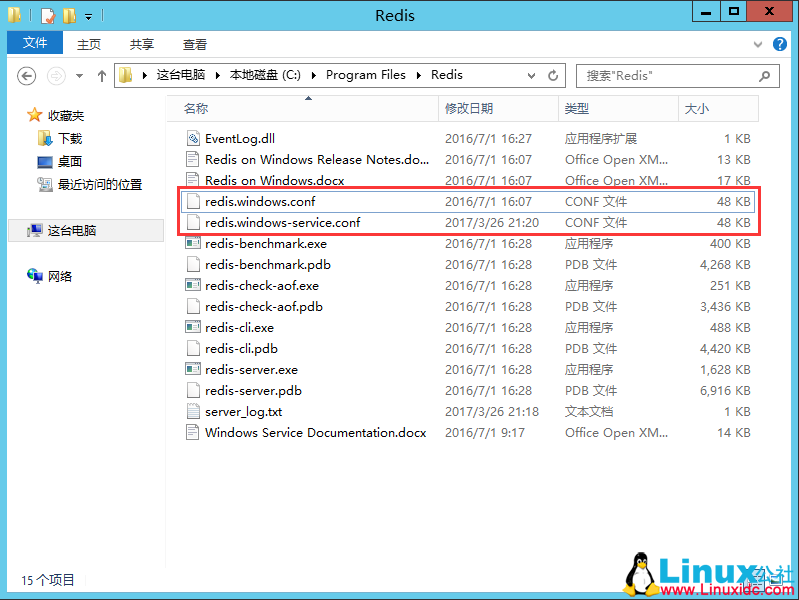Open the quick access toolbar customize dropdown

point(88,16)
